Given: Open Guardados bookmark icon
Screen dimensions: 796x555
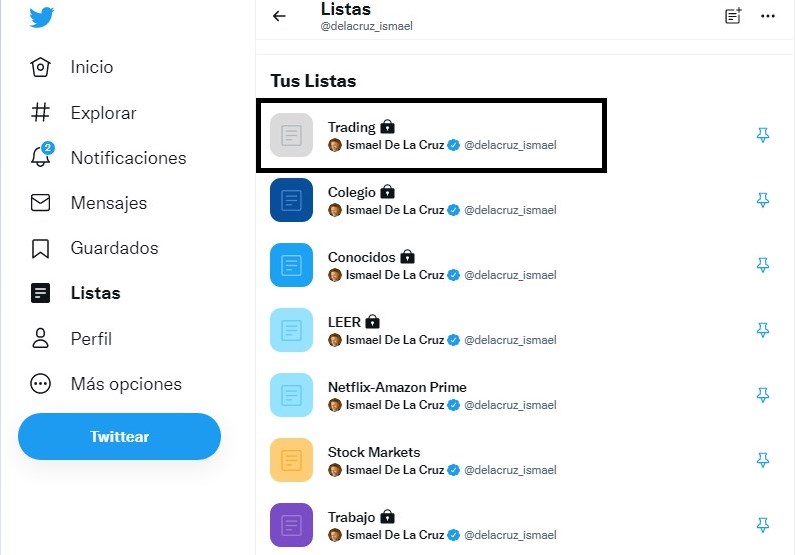Looking at the screenshot, I should 40,248.
